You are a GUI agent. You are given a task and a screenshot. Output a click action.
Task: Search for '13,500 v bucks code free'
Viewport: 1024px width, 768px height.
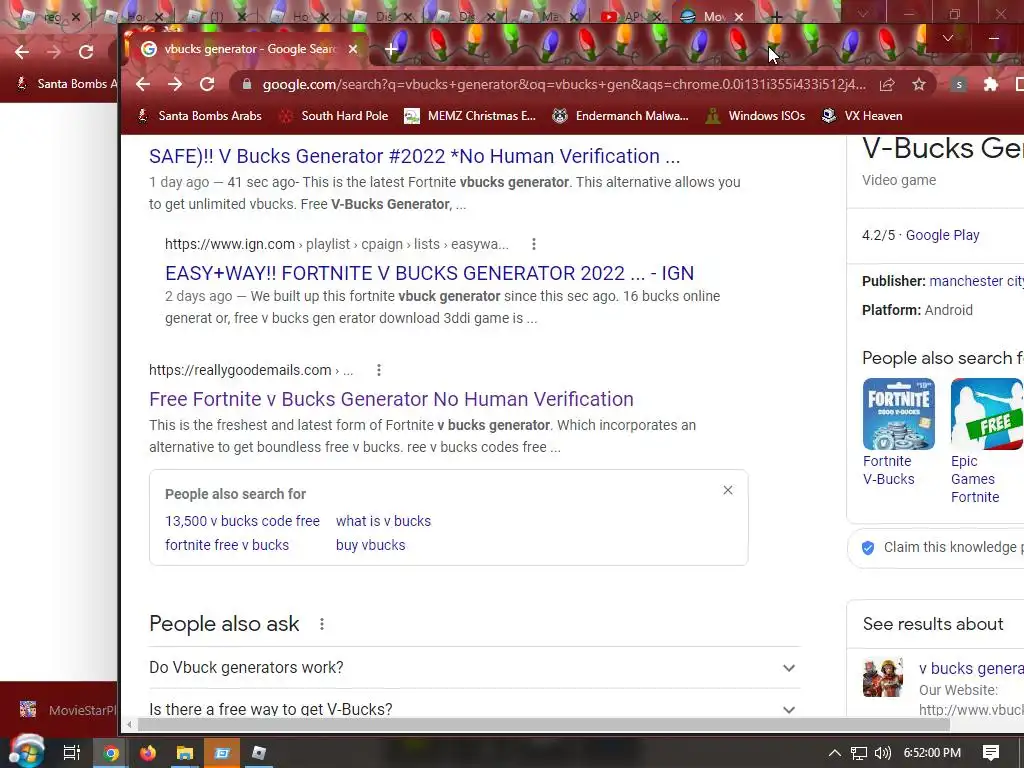(x=242, y=521)
